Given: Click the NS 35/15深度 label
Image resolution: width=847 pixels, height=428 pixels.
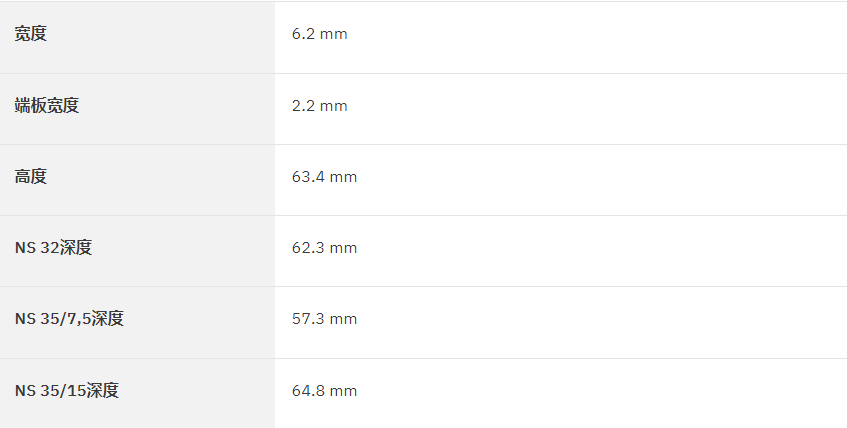Looking at the screenshot, I should pyautogui.click(x=66, y=390).
